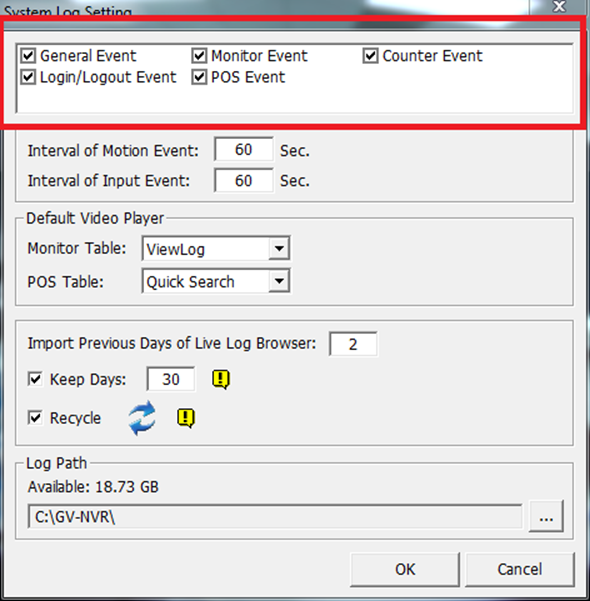Click the blue Recycle arrows icon
590x601 pixels.
tap(142, 418)
